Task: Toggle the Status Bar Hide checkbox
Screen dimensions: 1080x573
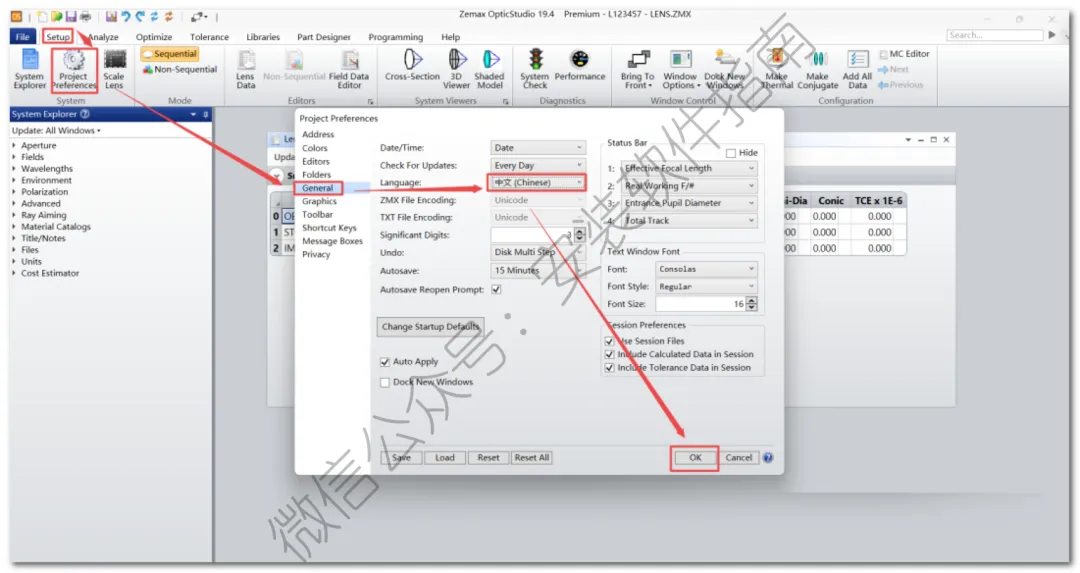Action: 731,153
